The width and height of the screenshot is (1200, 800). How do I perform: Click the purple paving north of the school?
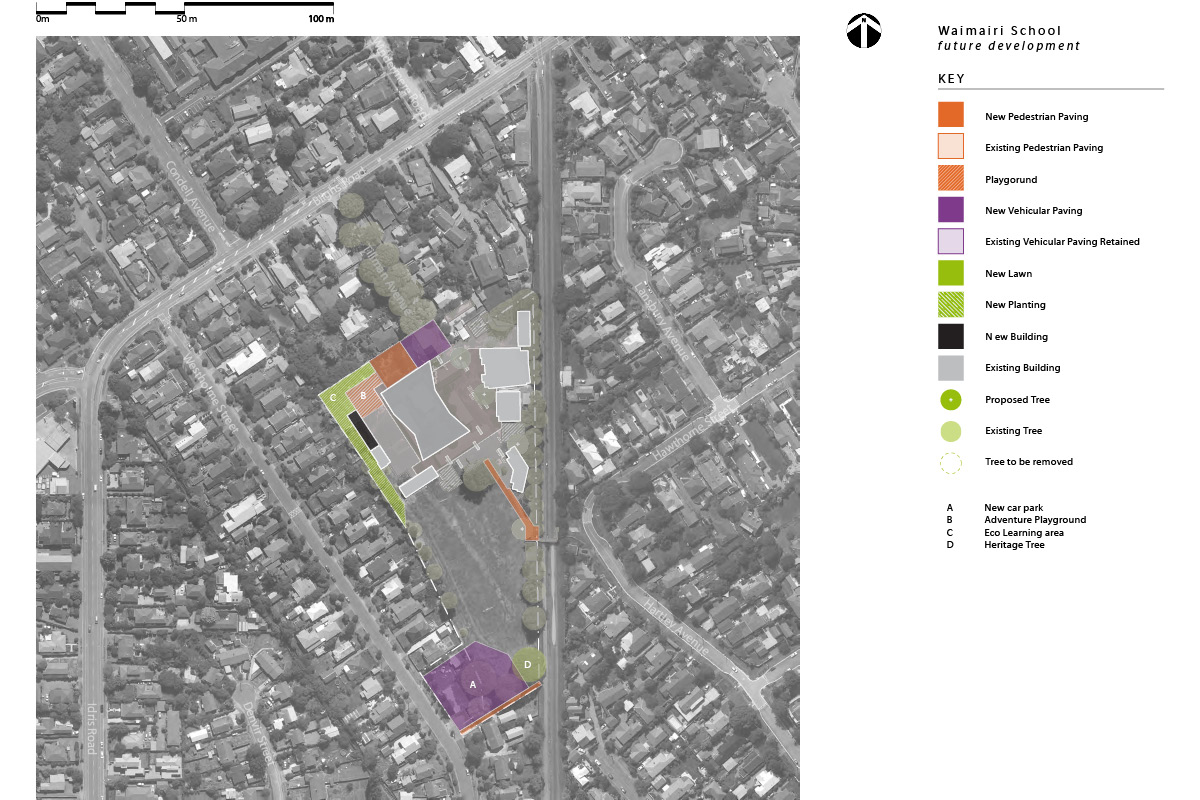[x=425, y=342]
